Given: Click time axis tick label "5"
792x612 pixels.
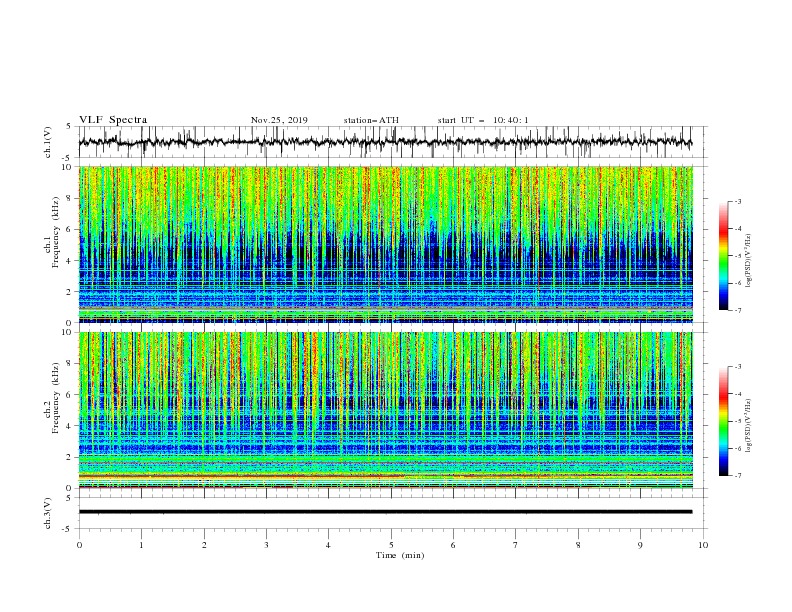Looking at the screenshot, I should click(391, 545).
